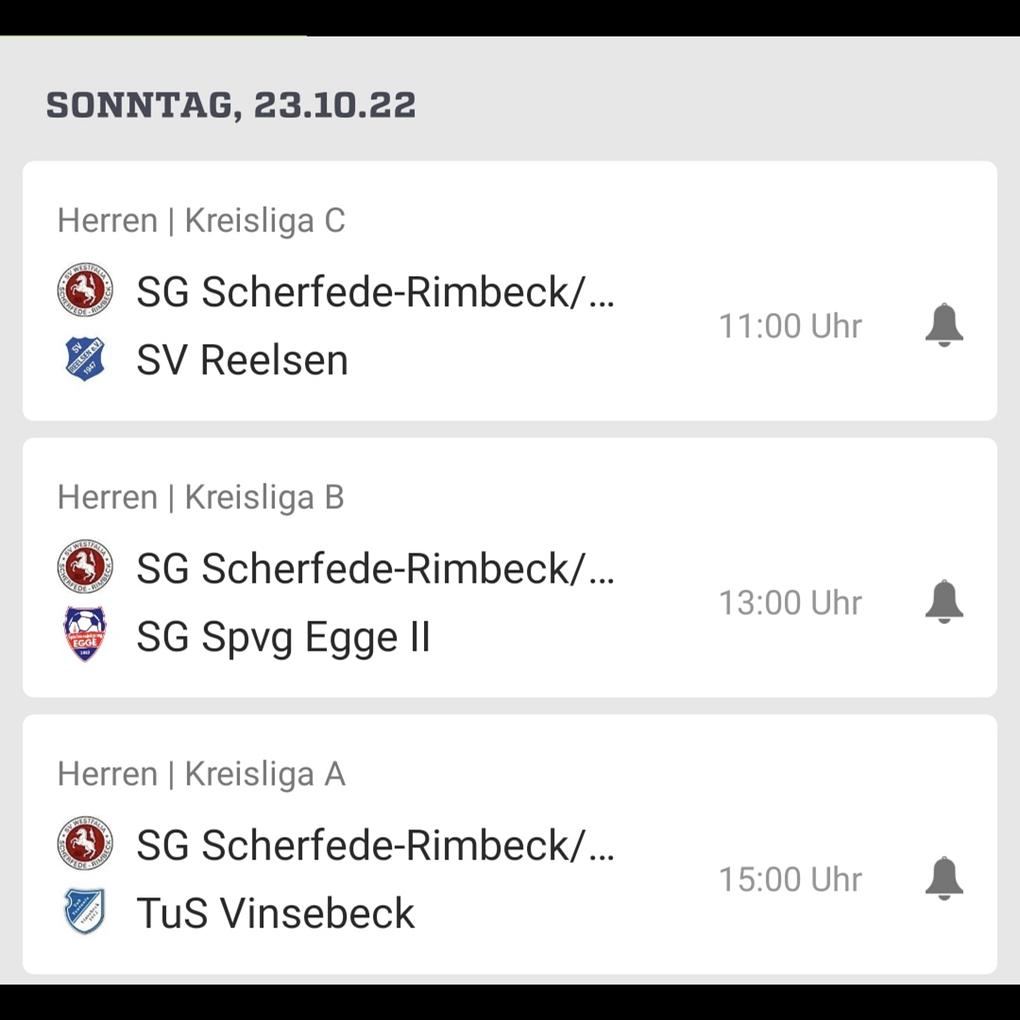Select SG Scherfede-Rimbeck team in Kreisliga C card
The image size is (1020, 1020).
tap(375, 292)
